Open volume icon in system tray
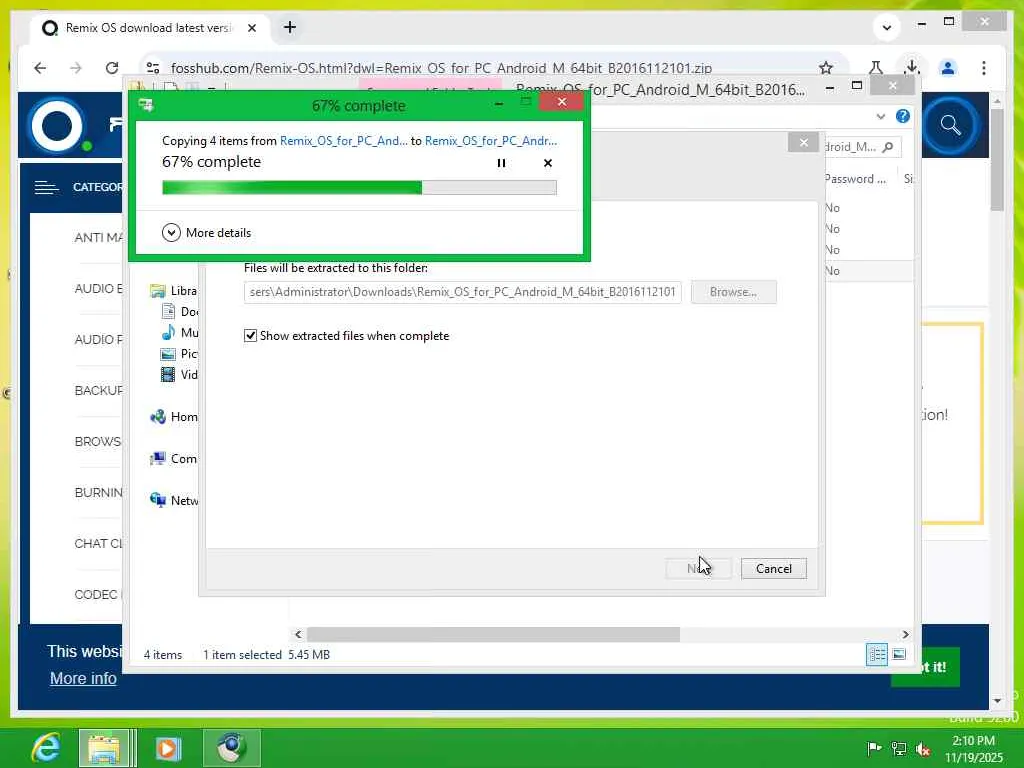This screenshot has height=768, width=1024. click(x=923, y=749)
